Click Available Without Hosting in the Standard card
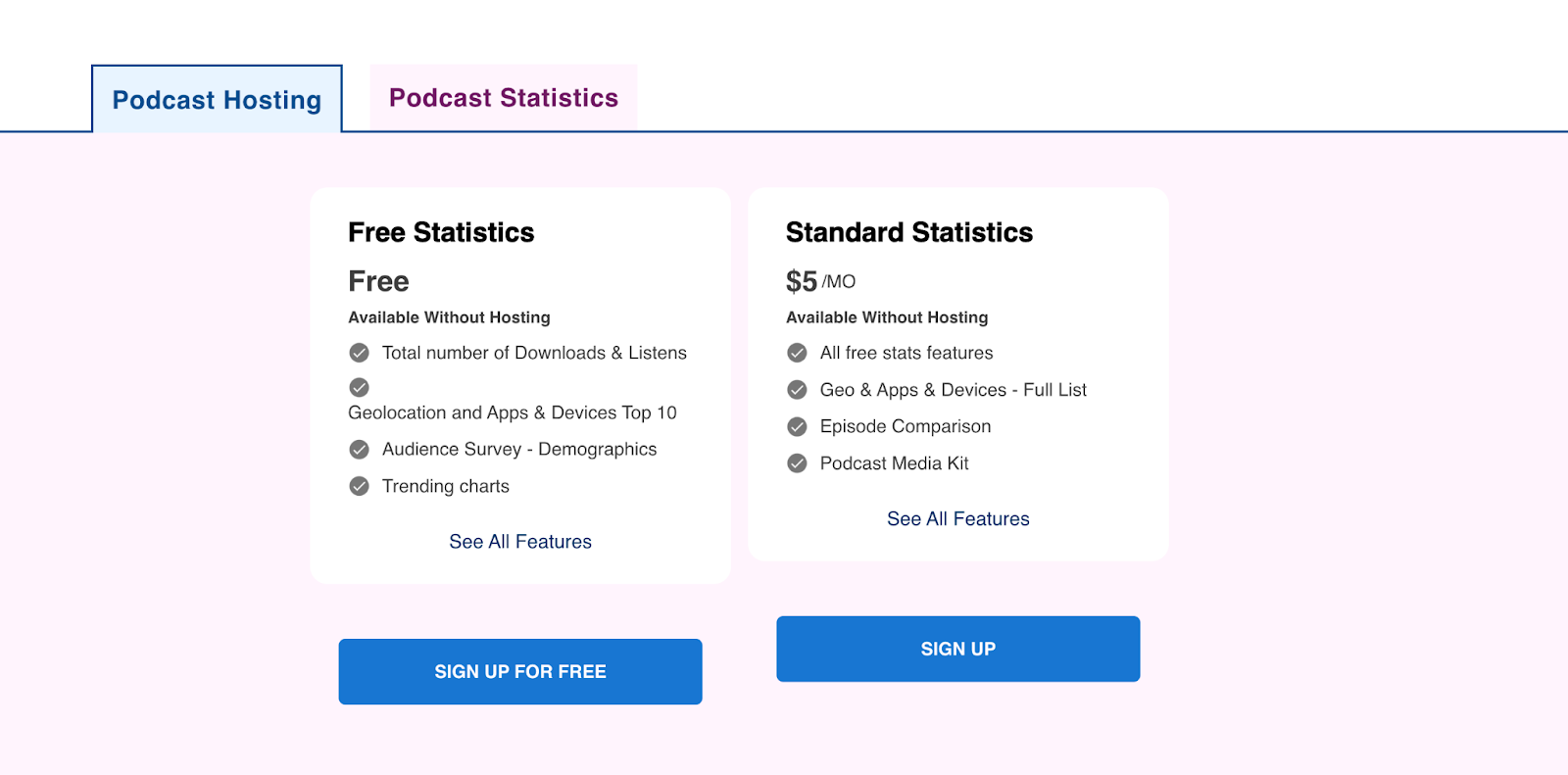Screen dimensions: 1568x775 point(886,316)
